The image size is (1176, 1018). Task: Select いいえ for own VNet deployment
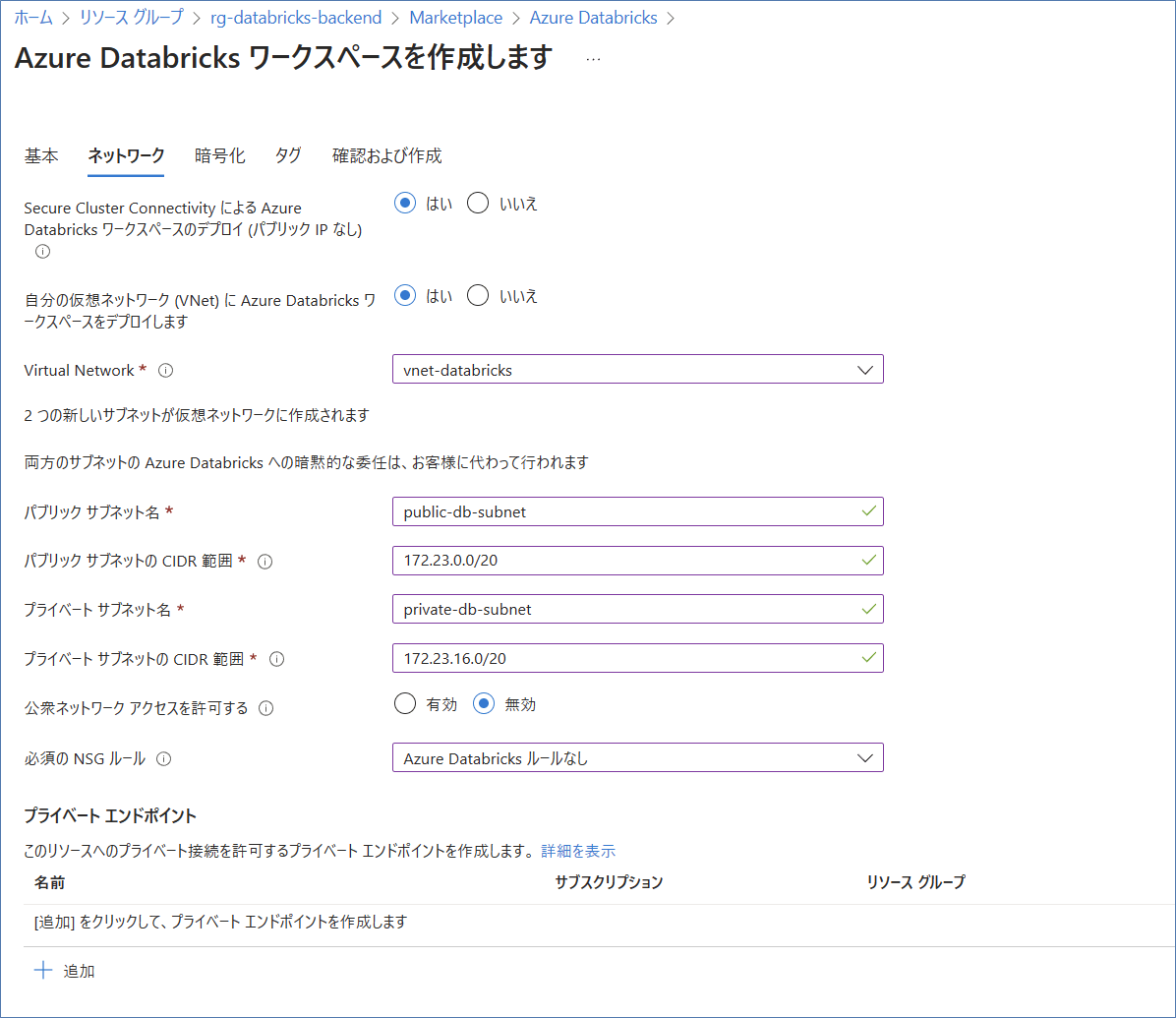[x=478, y=296]
